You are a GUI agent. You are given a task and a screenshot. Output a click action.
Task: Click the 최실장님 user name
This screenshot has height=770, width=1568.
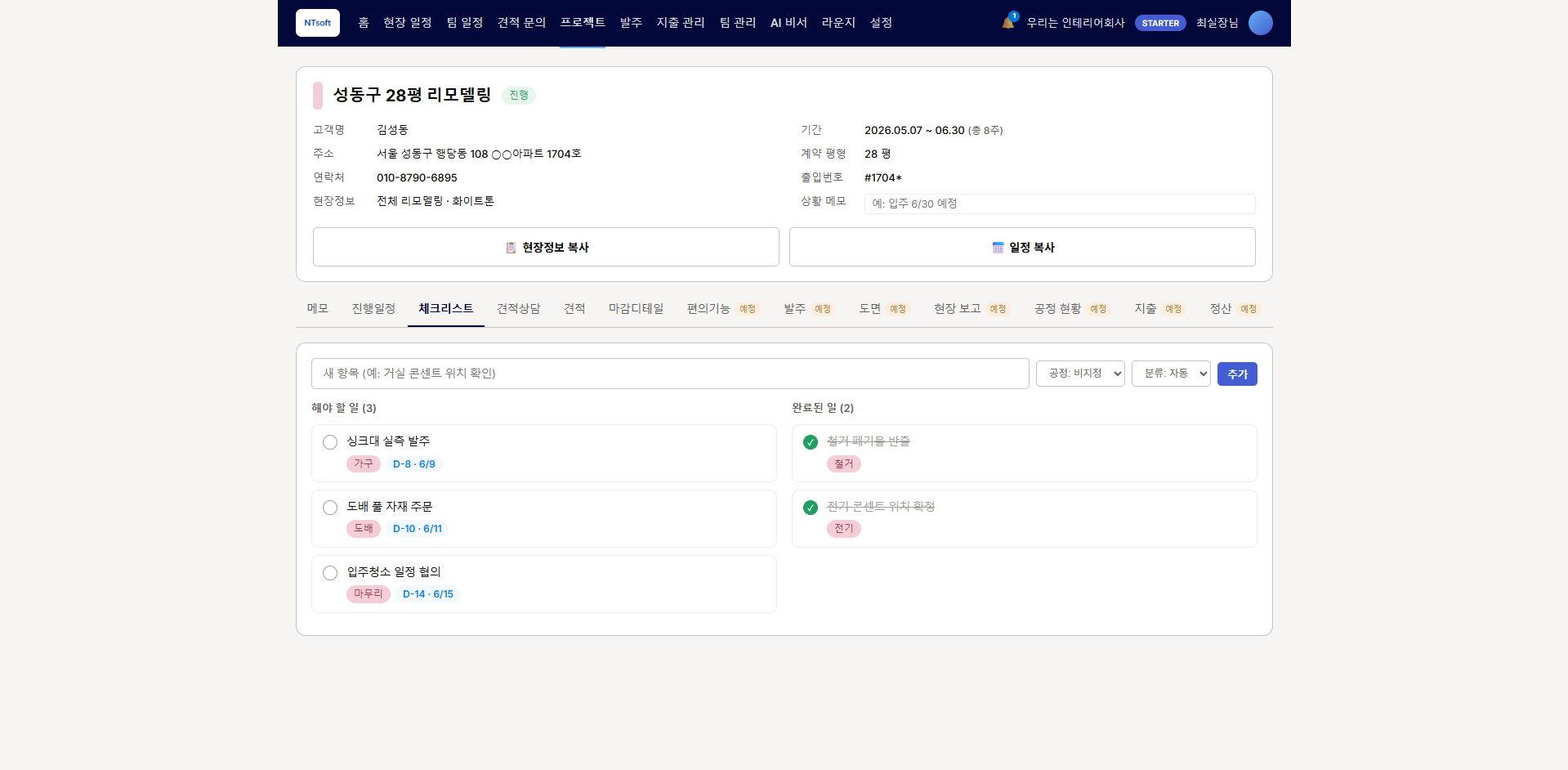coord(1217,23)
